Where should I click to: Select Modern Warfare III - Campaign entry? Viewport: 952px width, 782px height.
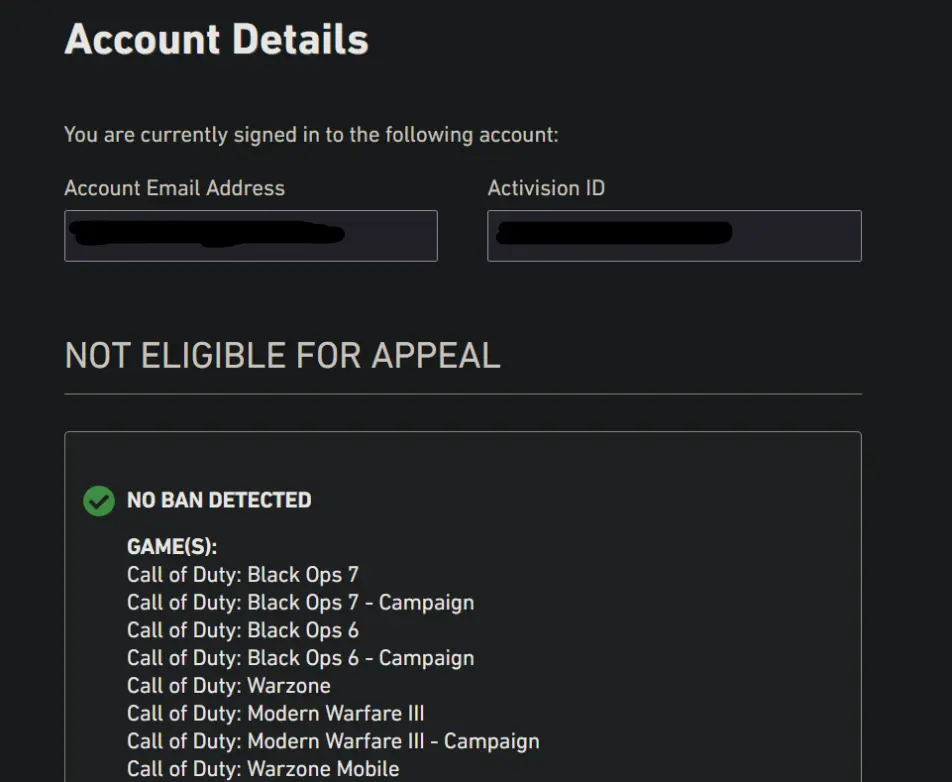[x=333, y=742]
